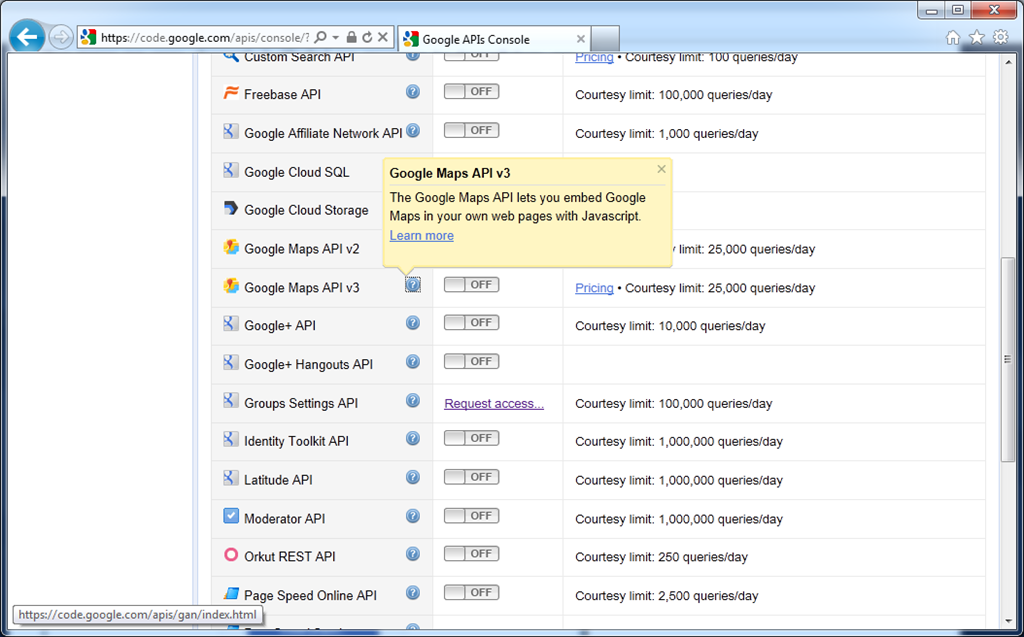This screenshot has height=637, width=1024.
Task: Click the vertical scrollbar thumb
Action: pyautogui.click(x=1007, y=359)
